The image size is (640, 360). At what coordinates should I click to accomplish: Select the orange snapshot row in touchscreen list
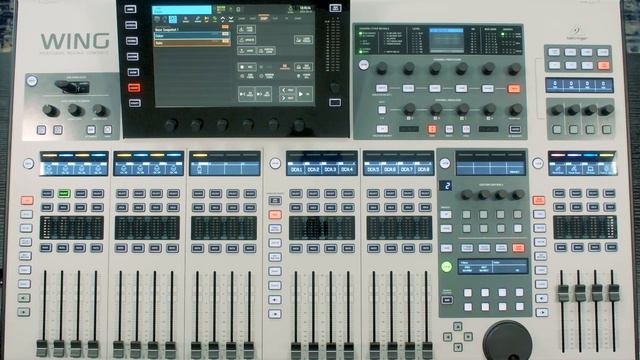[191, 42]
